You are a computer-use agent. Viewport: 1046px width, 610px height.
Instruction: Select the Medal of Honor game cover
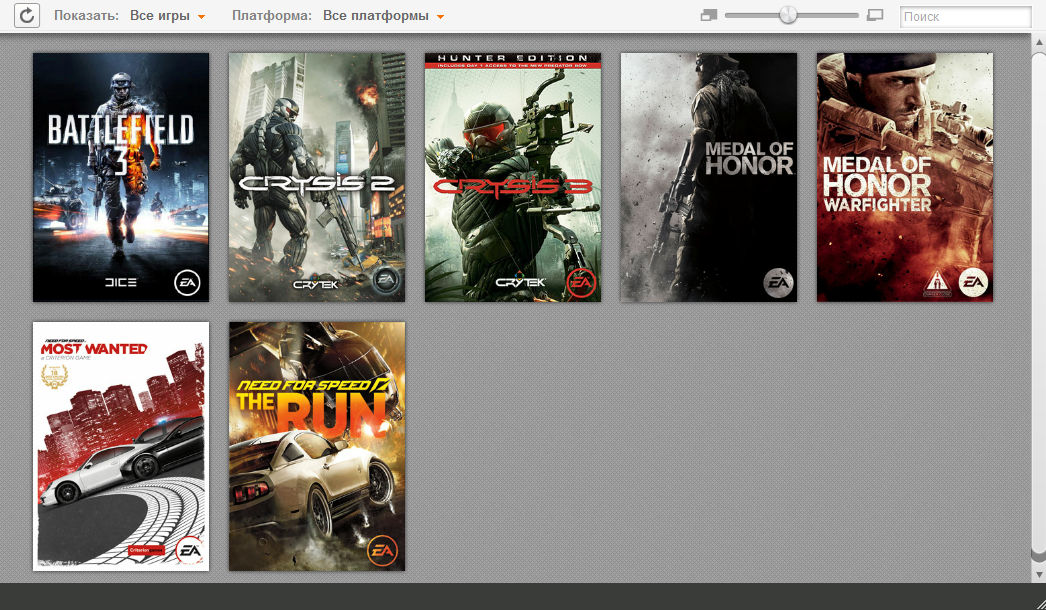click(709, 178)
